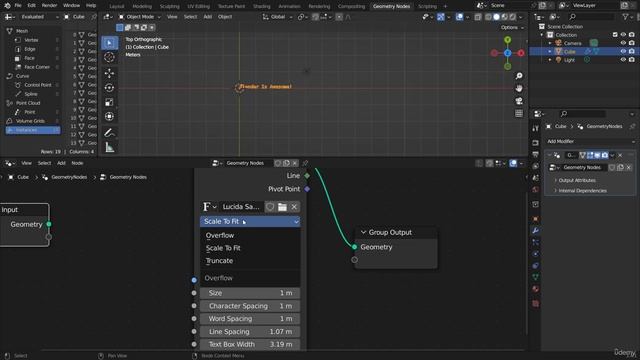Open font file browser folder icon
The image size is (640, 360).
click(282, 207)
